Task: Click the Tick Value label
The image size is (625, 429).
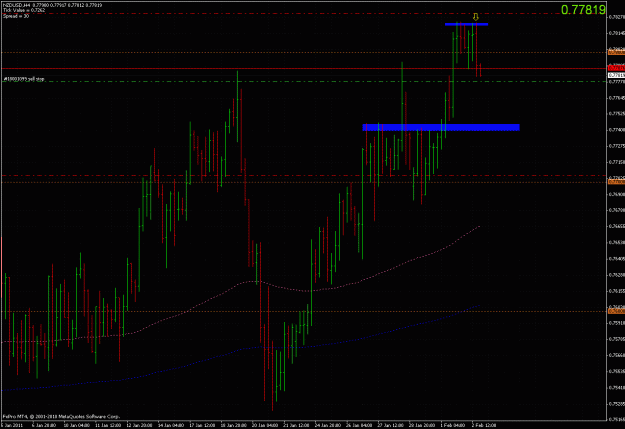Action: (x=24, y=10)
